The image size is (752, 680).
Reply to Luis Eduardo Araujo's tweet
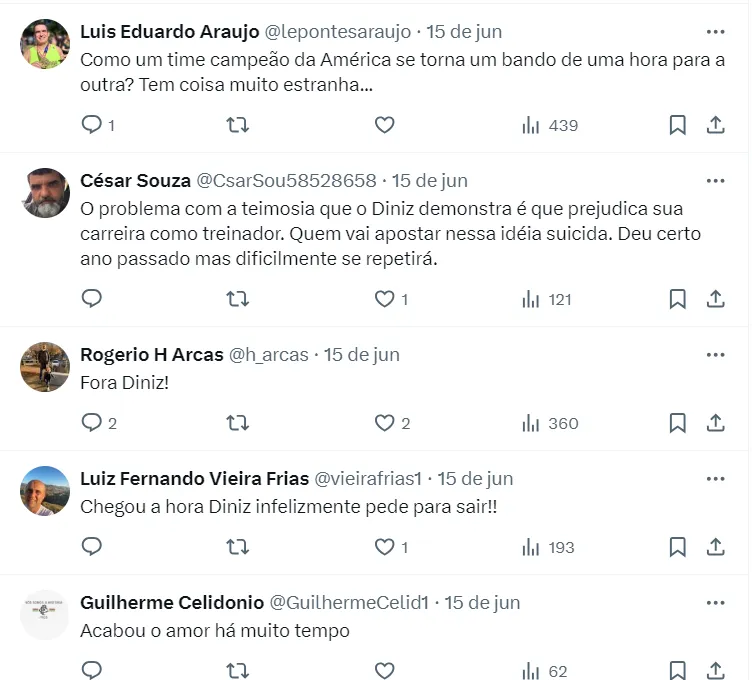tap(92, 125)
